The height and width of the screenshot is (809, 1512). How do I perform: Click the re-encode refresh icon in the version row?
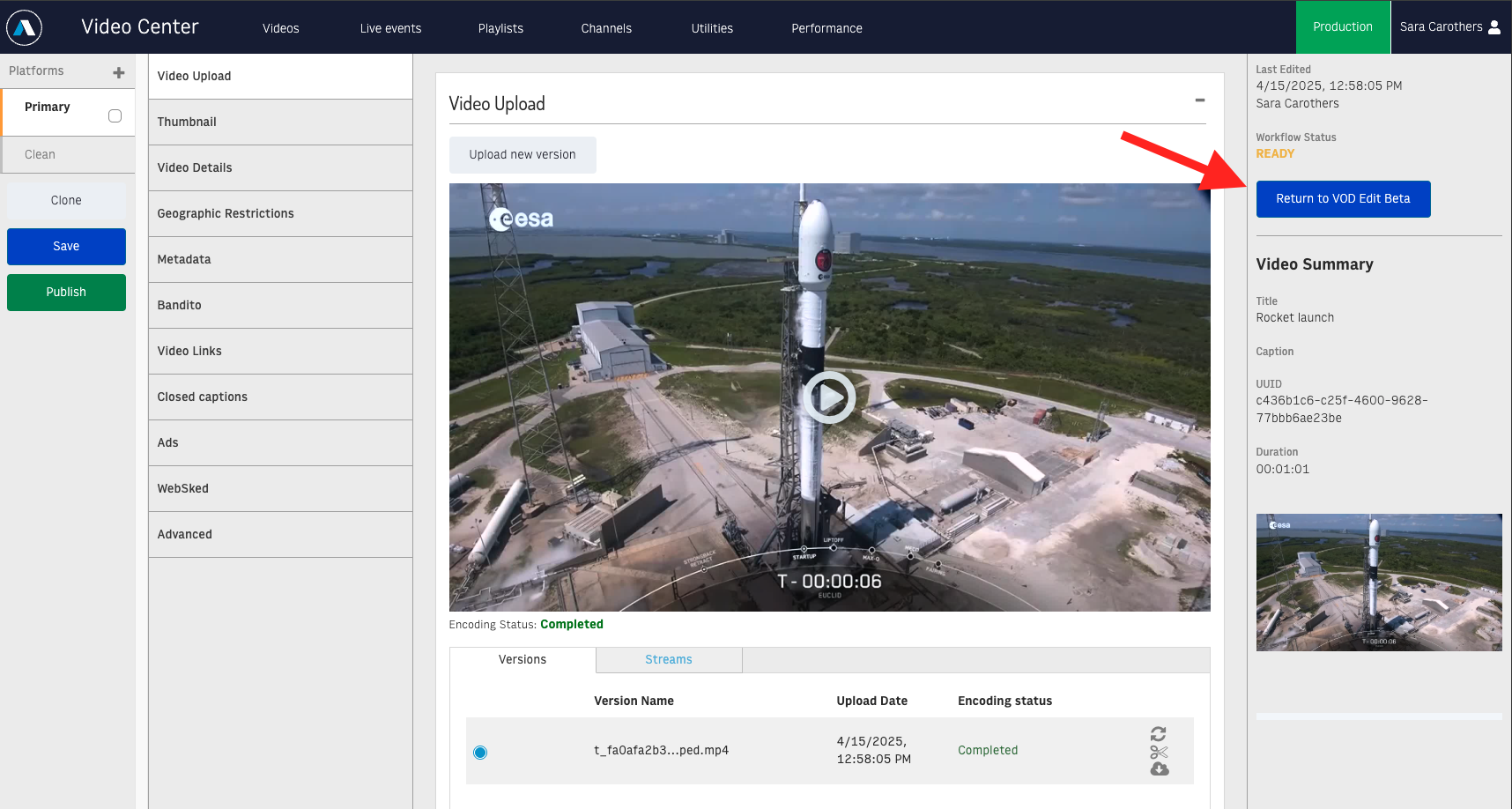pyautogui.click(x=1159, y=733)
